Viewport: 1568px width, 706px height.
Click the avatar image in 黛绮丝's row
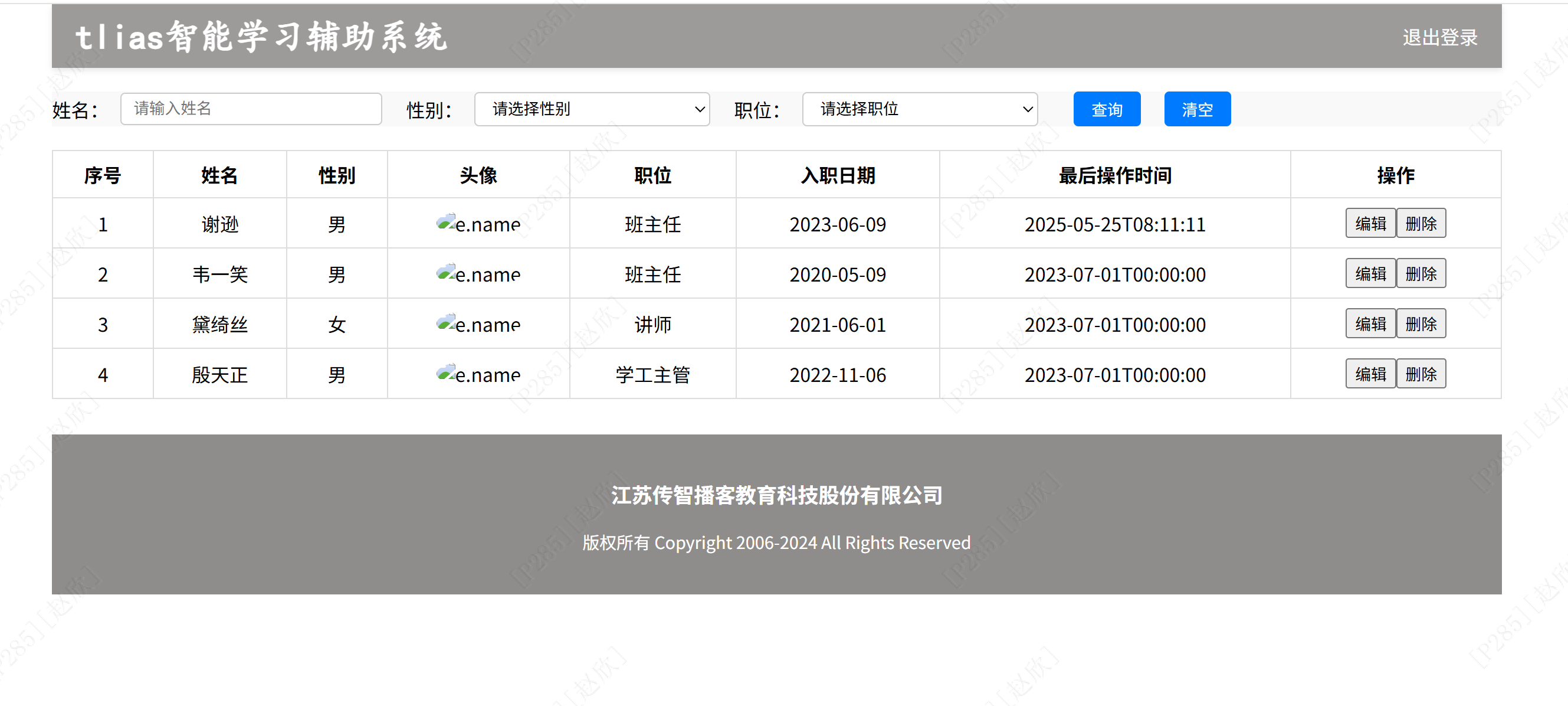478,324
